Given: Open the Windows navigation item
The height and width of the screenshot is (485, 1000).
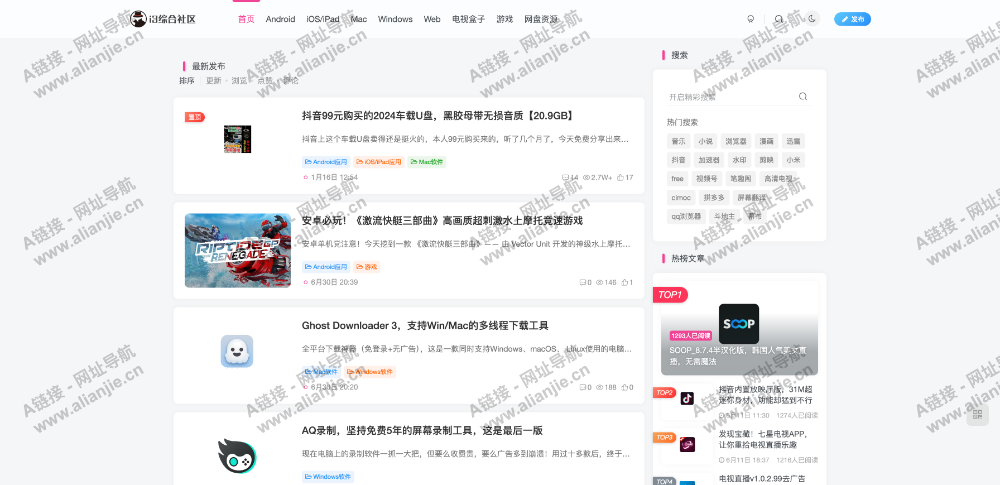Looking at the screenshot, I should 395,19.
